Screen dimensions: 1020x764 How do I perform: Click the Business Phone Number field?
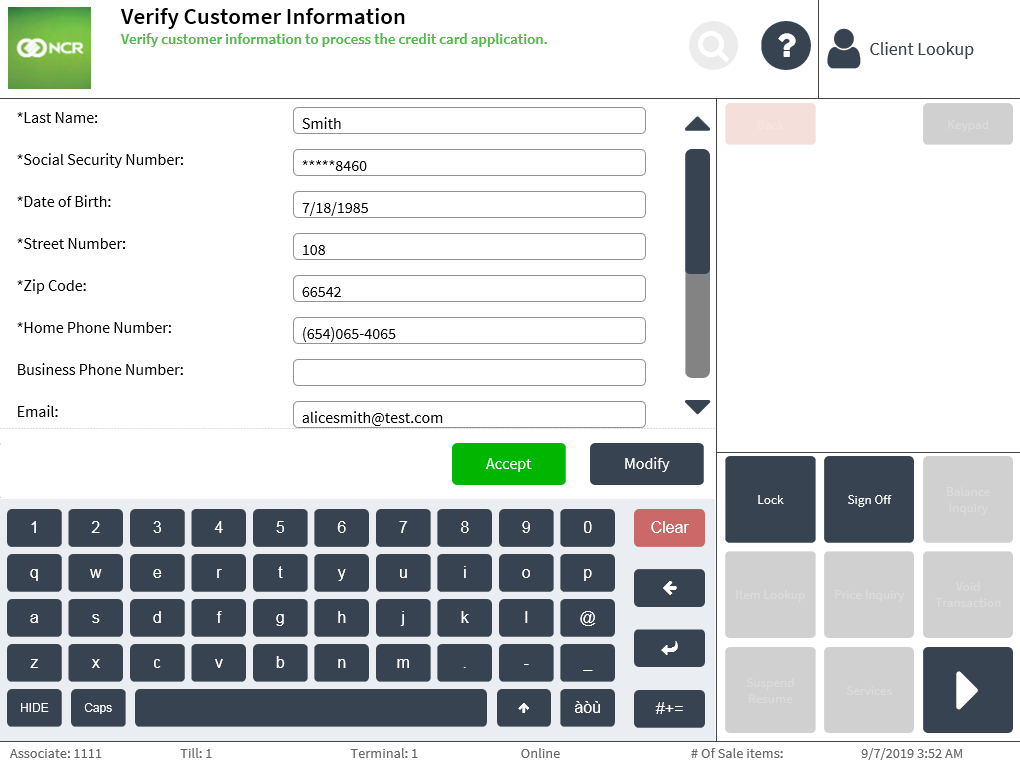tap(469, 372)
